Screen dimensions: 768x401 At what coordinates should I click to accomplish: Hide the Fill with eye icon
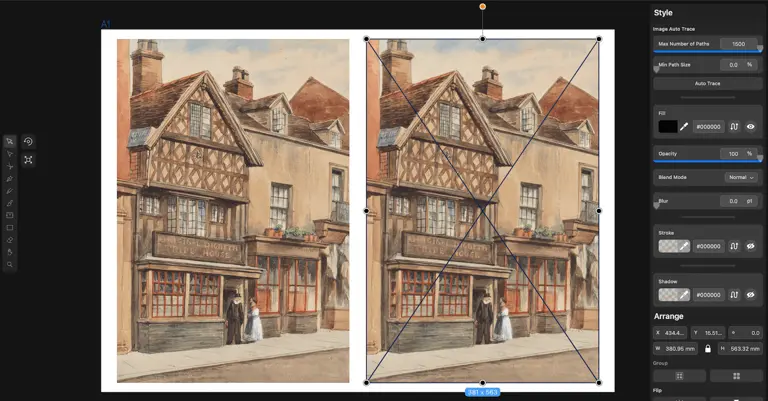pos(750,126)
